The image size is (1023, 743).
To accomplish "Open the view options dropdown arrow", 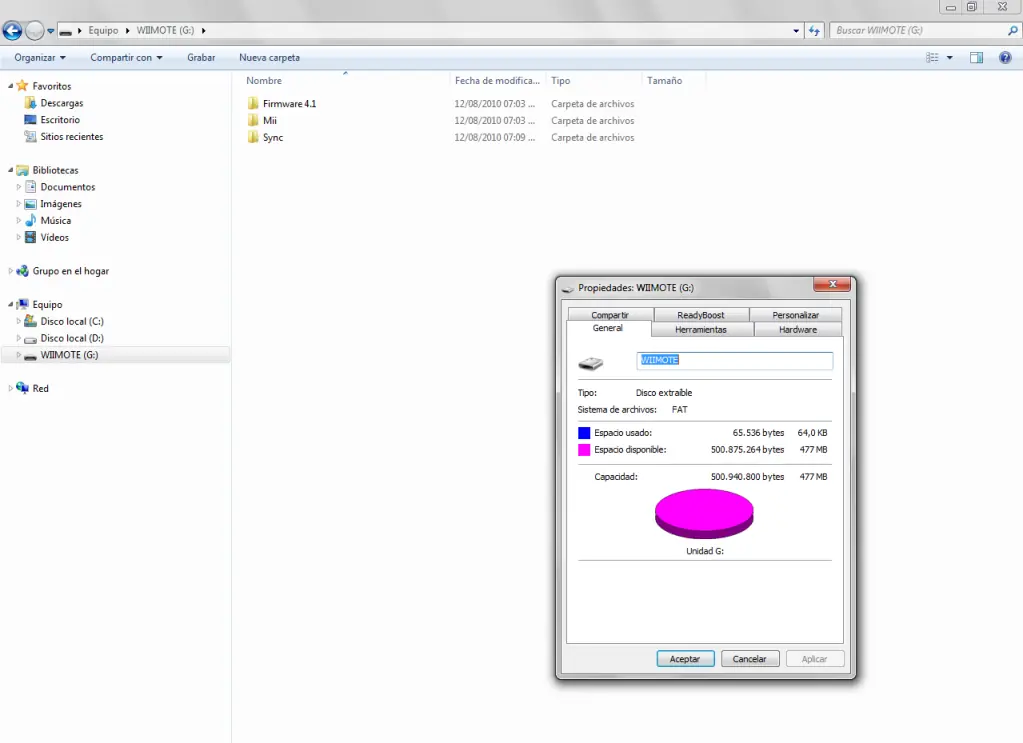I will coord(949,57).
